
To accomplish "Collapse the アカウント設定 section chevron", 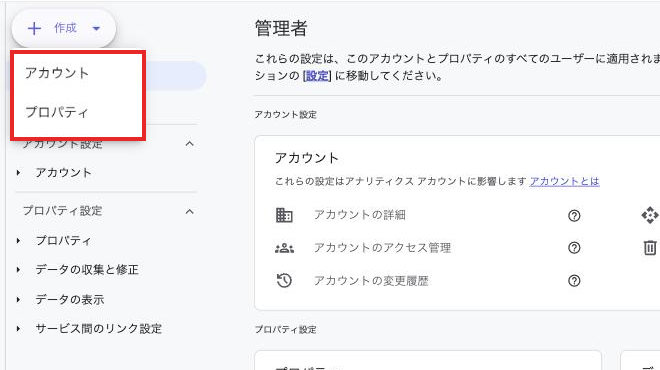I will coord(190,144).
